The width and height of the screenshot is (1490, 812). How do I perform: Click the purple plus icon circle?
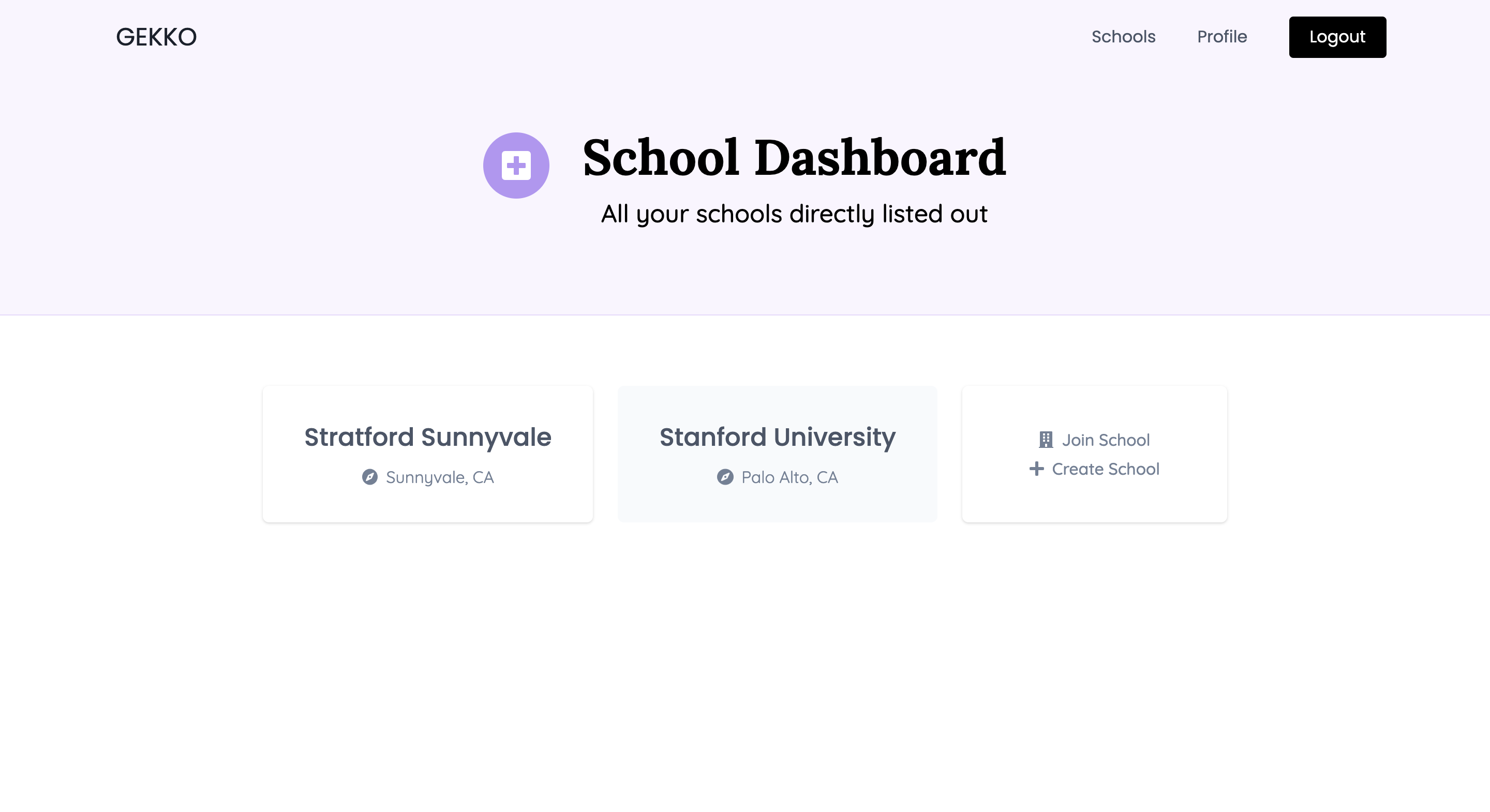516,166
